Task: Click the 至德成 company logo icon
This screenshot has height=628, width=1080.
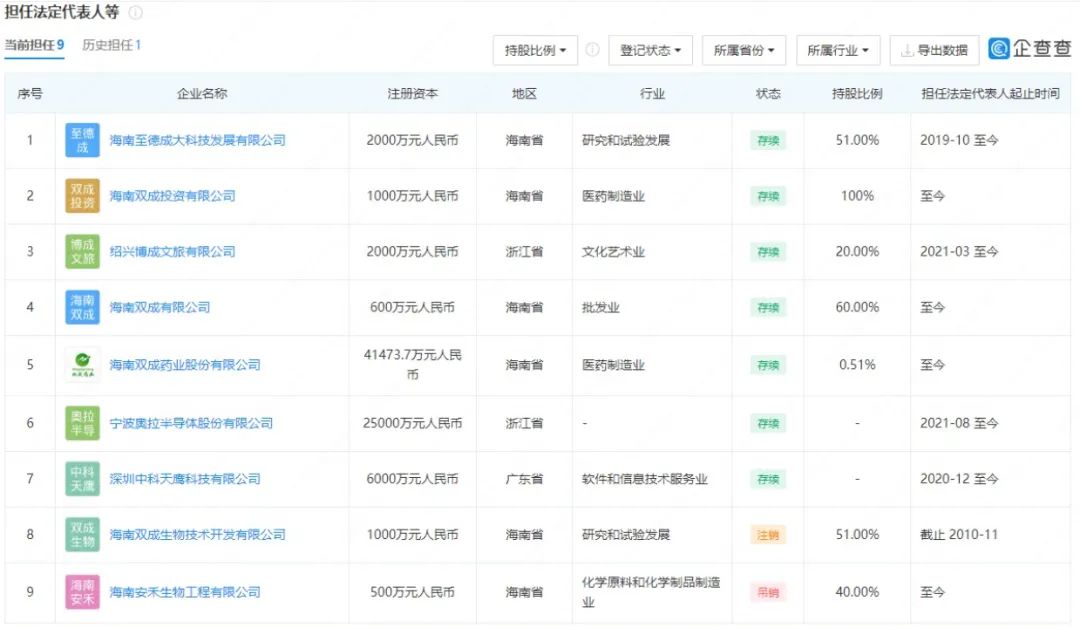Action: pos(82,141)
